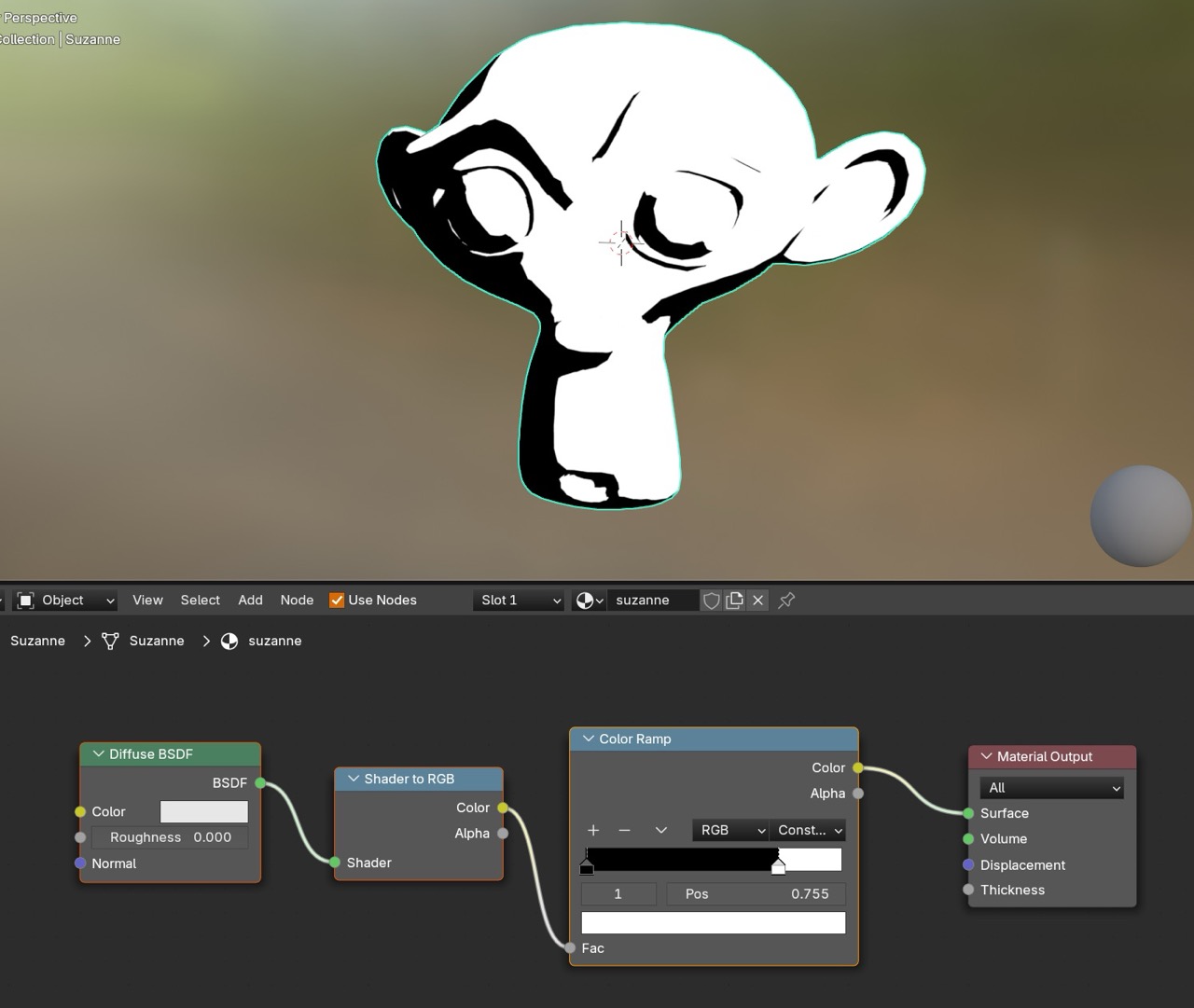Click Suzanne object in the breadcrumb
Viewport: 1194px width, 1008px height.
click(x=37, y=642)
